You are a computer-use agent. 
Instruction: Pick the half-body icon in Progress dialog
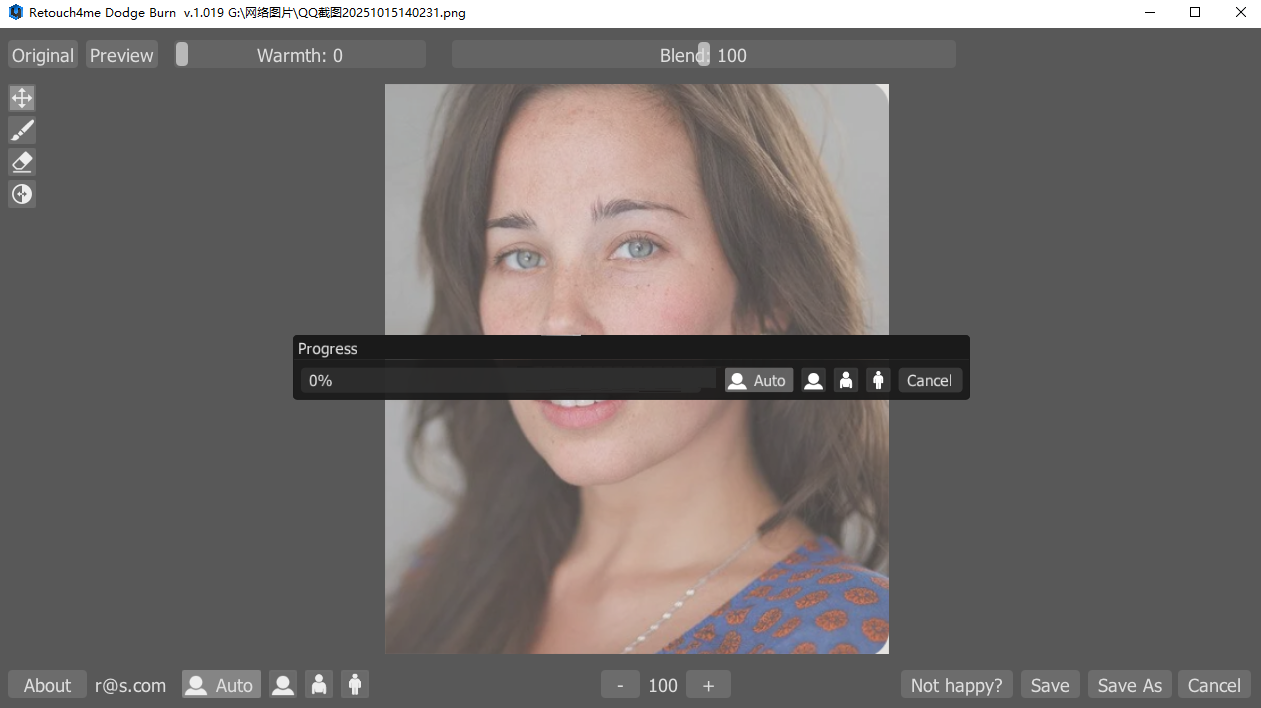tap(846, 381)
